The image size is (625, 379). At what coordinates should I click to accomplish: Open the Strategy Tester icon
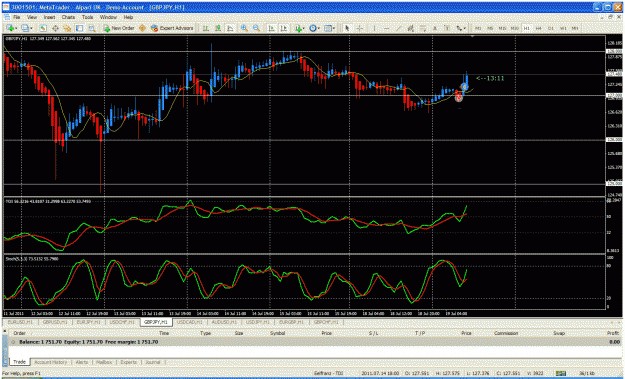pyautogui.click(x=92, y=28)
